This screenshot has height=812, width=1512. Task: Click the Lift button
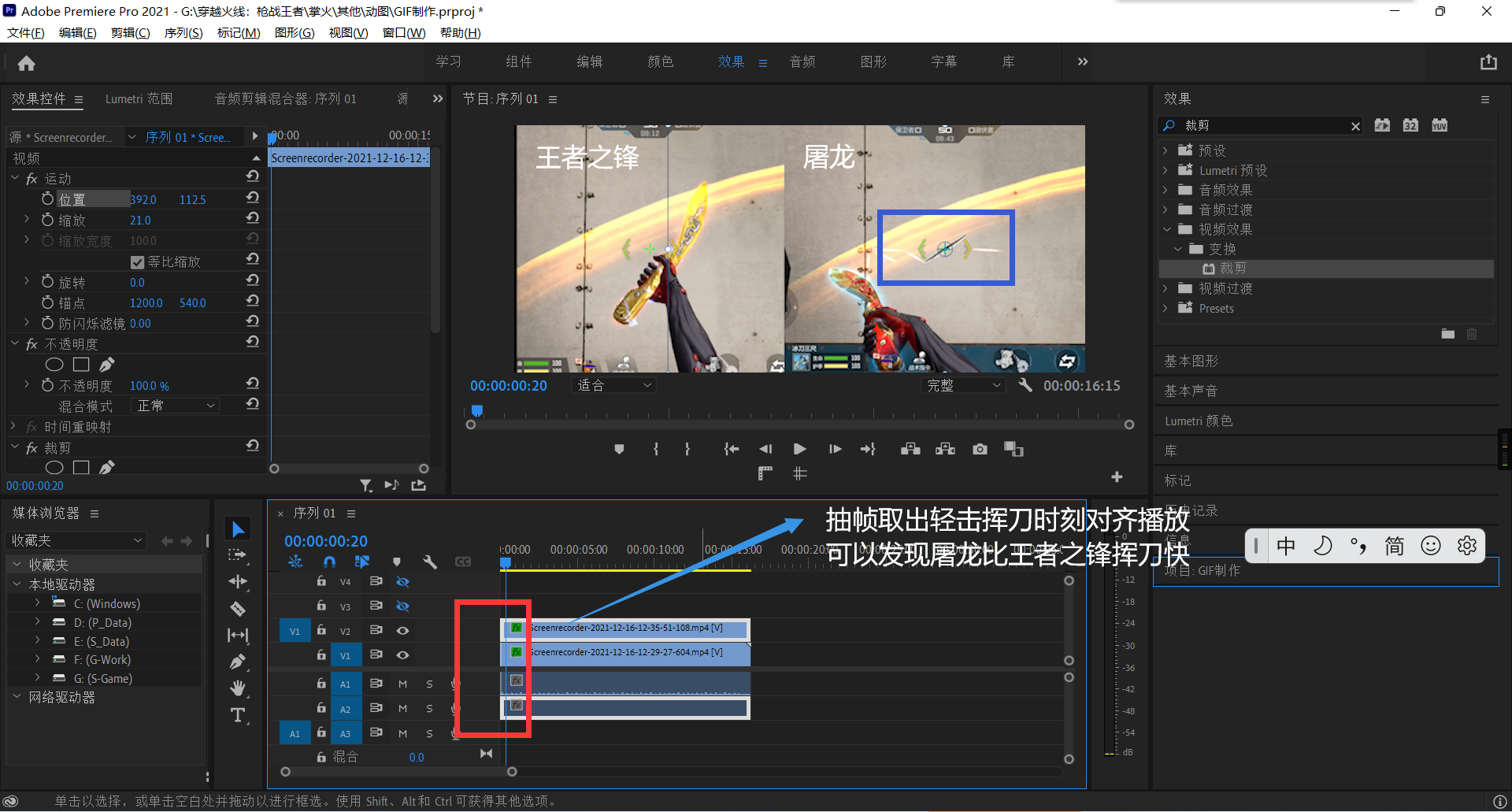(x=910, y=449)
